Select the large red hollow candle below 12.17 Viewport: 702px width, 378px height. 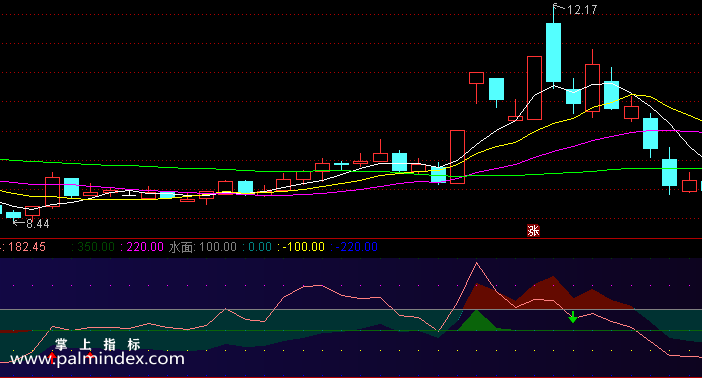(535, 88)
